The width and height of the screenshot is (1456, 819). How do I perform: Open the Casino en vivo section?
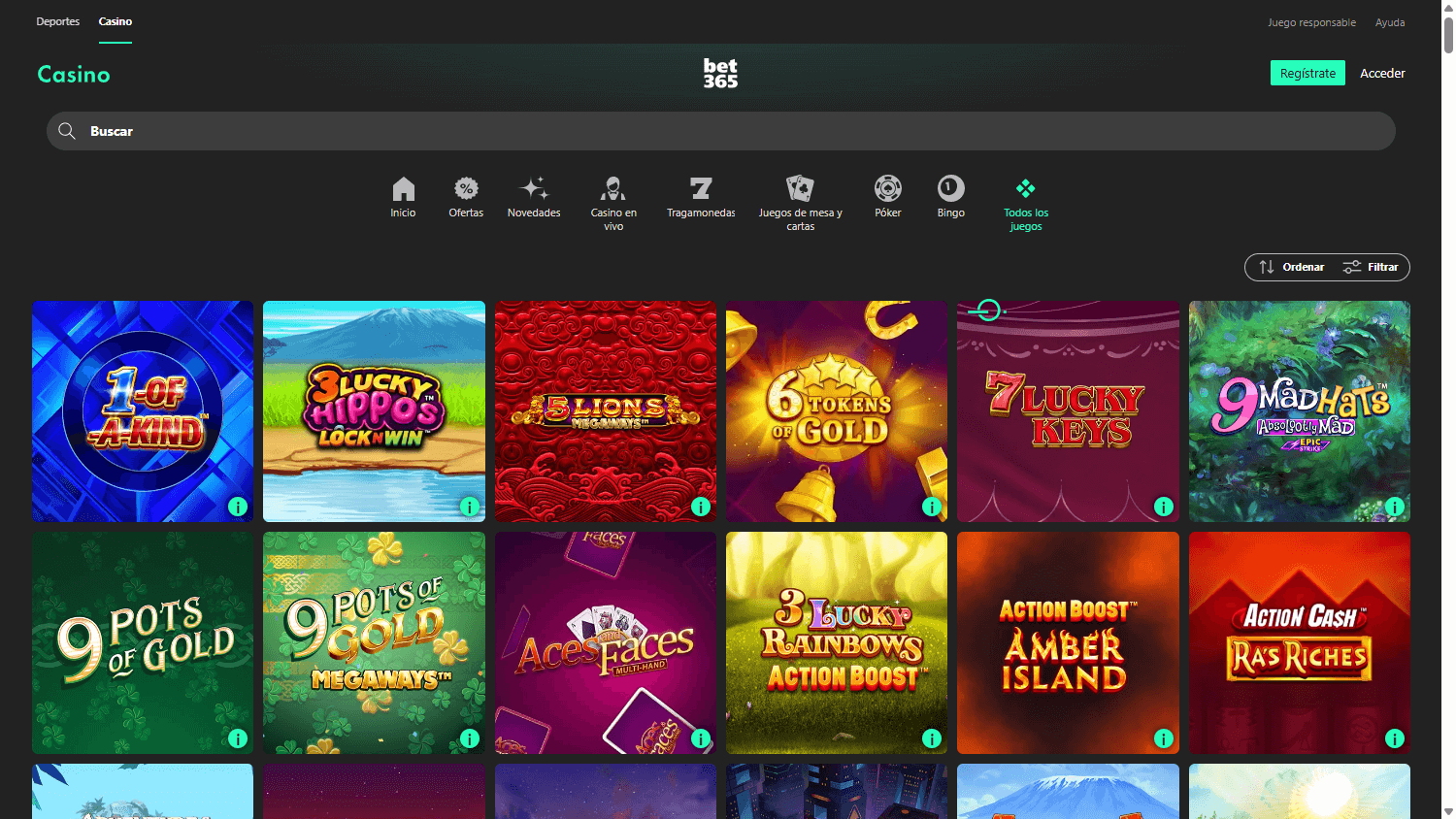tap(612, 188)
